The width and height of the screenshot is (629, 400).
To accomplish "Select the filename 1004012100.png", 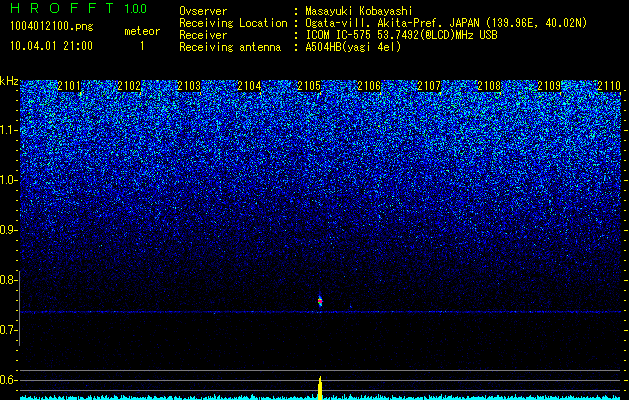I will (x=52, y=27).
